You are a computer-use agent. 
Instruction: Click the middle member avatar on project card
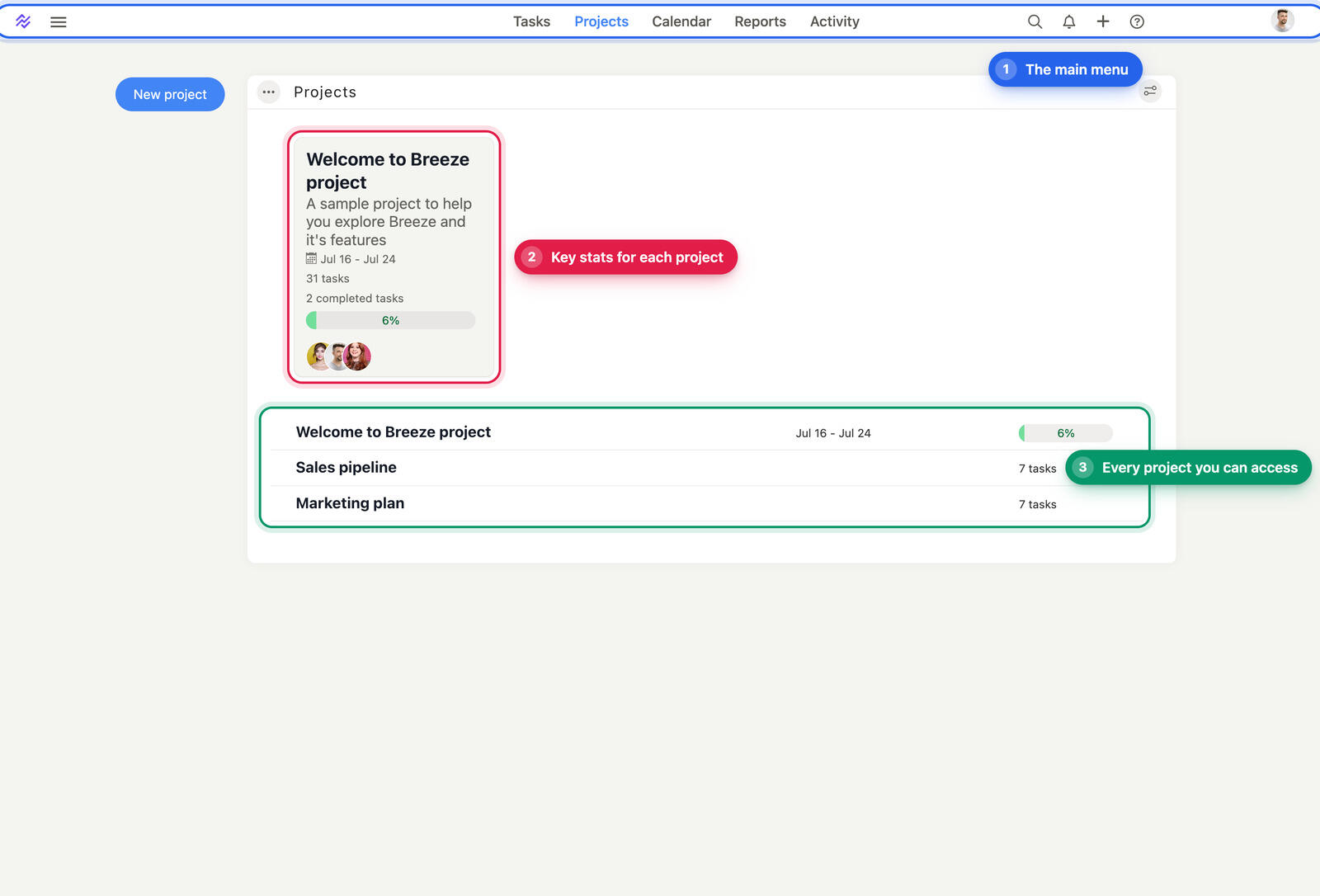(x=337, y=356)
